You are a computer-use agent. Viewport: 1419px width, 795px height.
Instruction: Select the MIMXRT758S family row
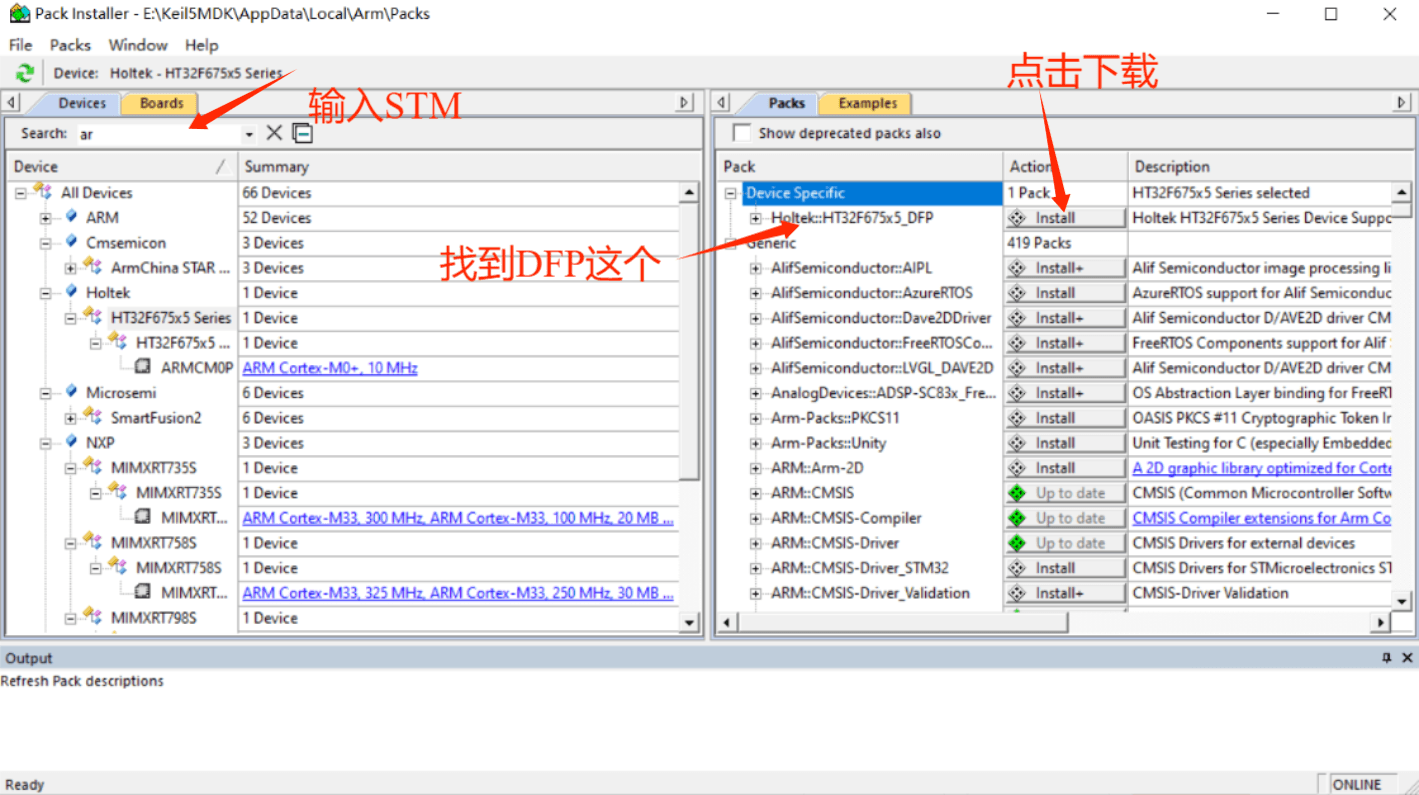click(154, 543)
